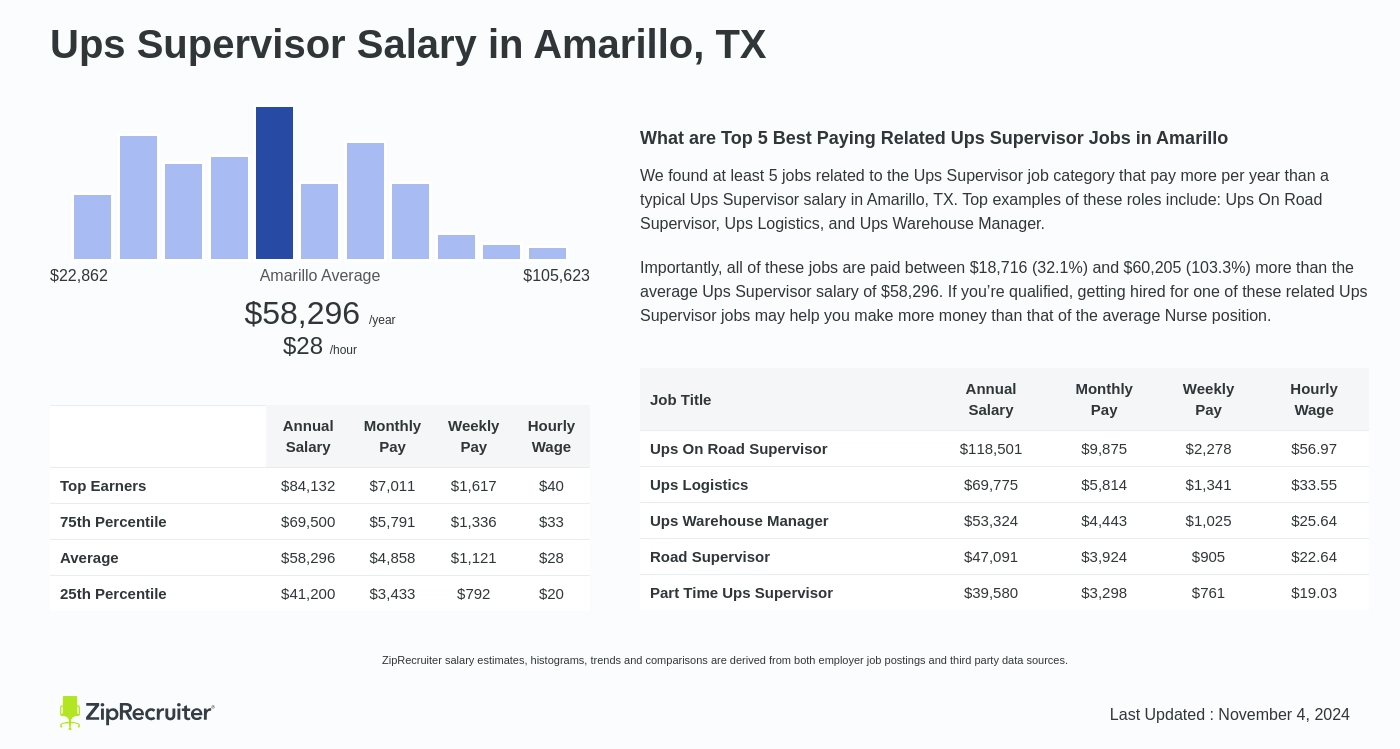Click the Top Earners row label
The width and height of the screenshot is (1400, 749).
click(103, 485)
